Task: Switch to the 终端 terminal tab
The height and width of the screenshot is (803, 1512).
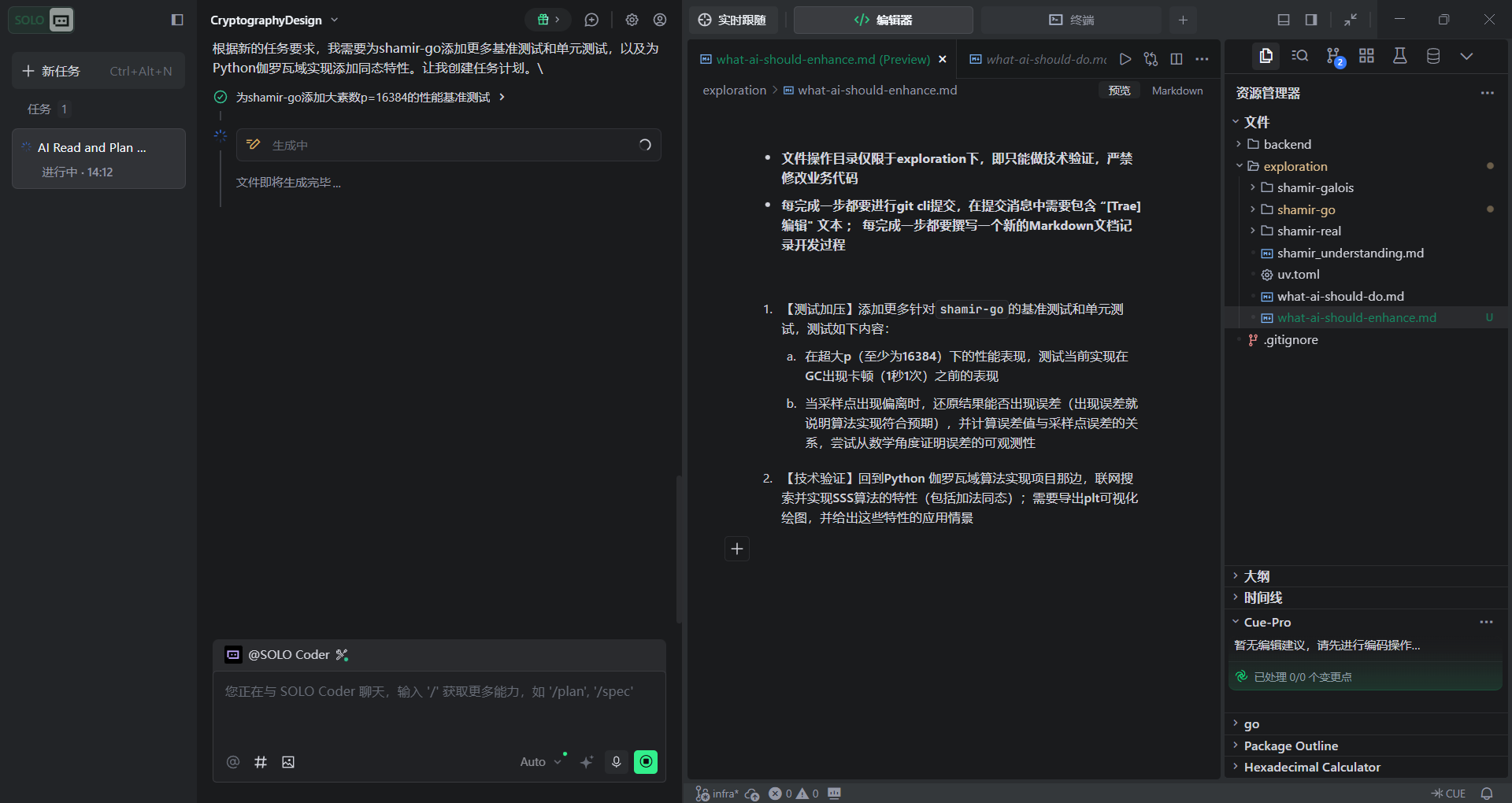Action: tap(1071, 20)
